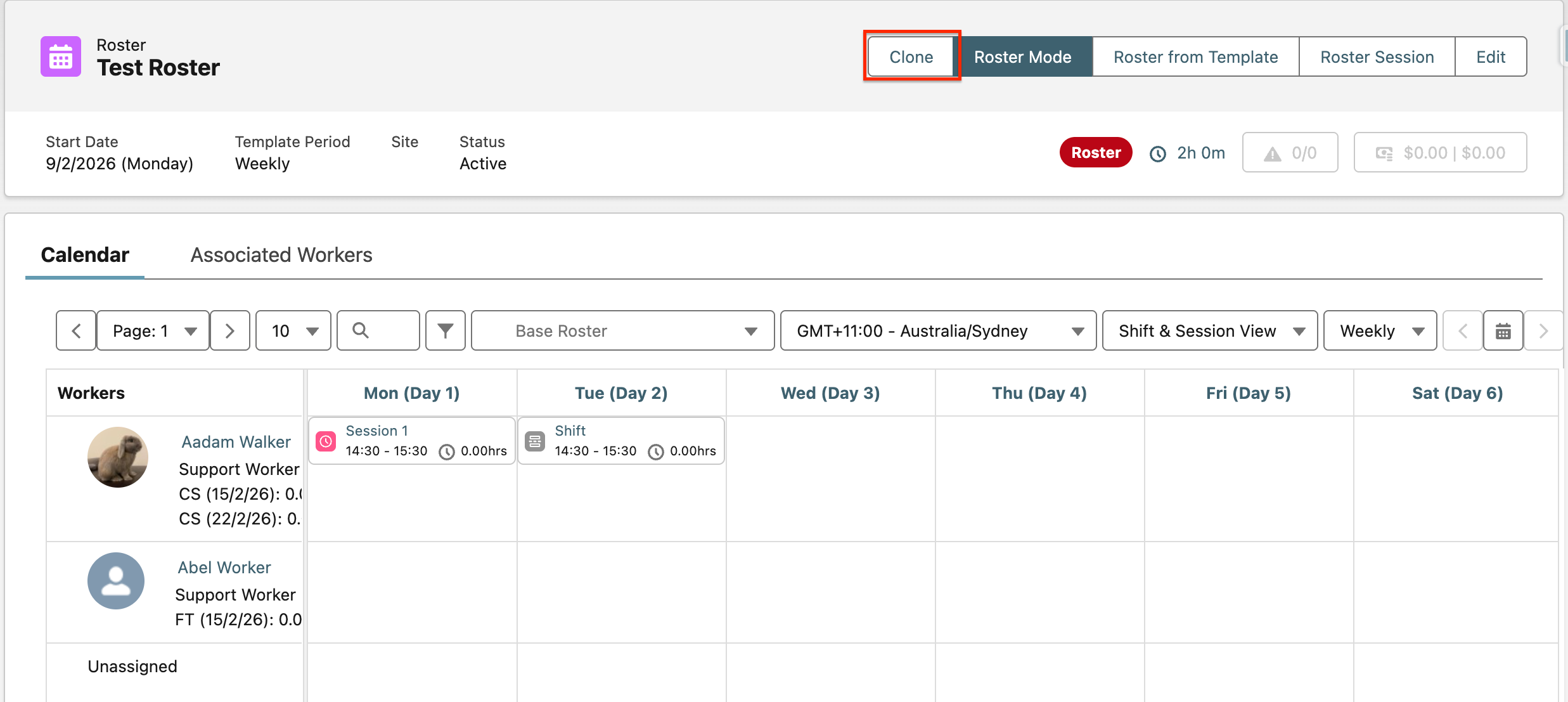
Task: Select the Calendar tab
Action: coord(85,255)
